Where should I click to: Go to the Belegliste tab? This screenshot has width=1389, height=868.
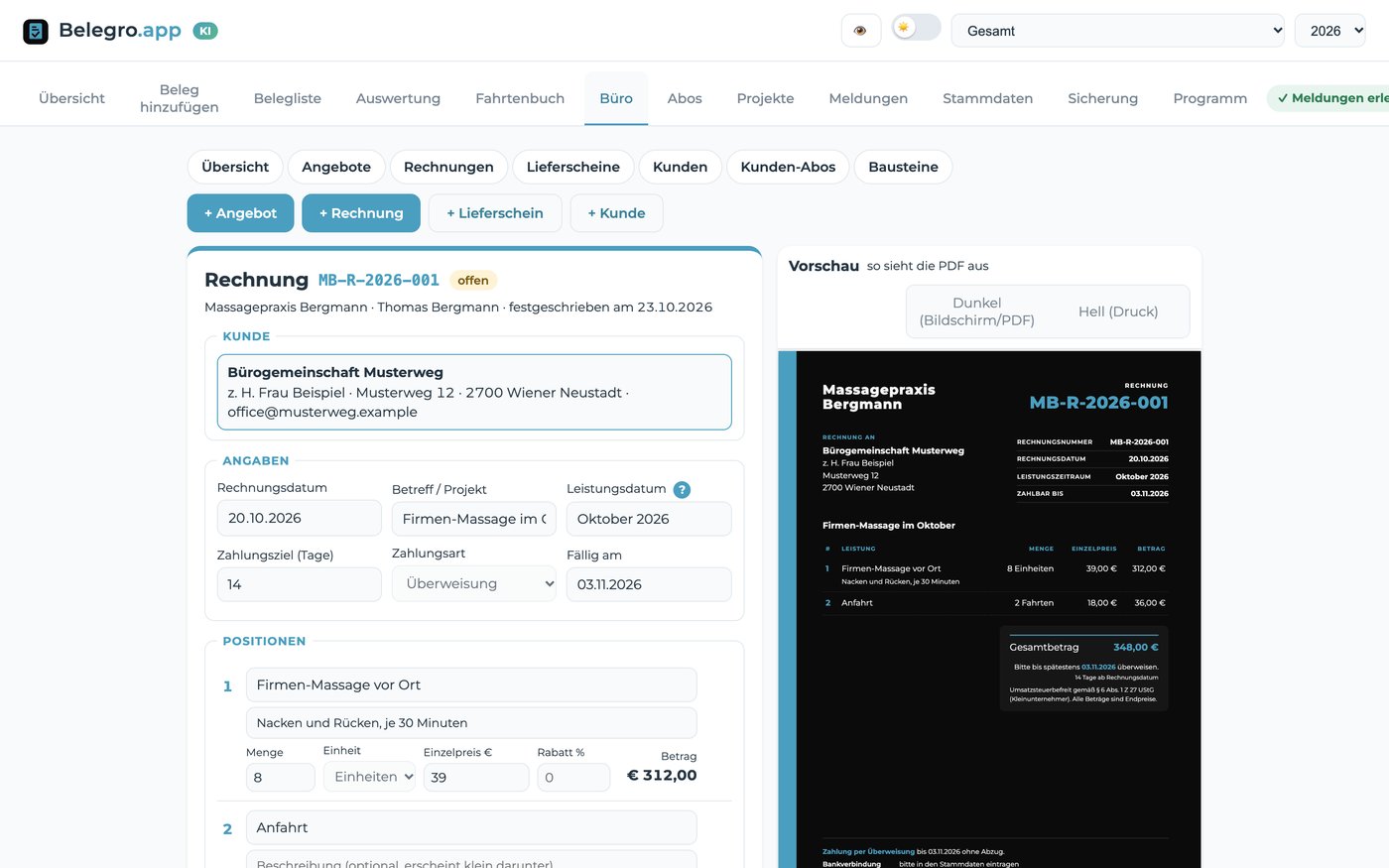pos(288,98)
